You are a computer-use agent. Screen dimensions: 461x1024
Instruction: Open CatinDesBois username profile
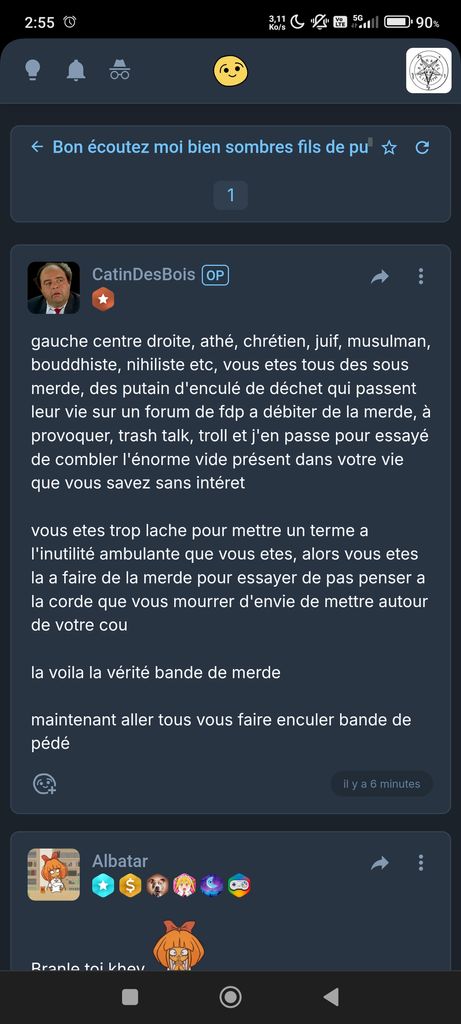point(144,274)
